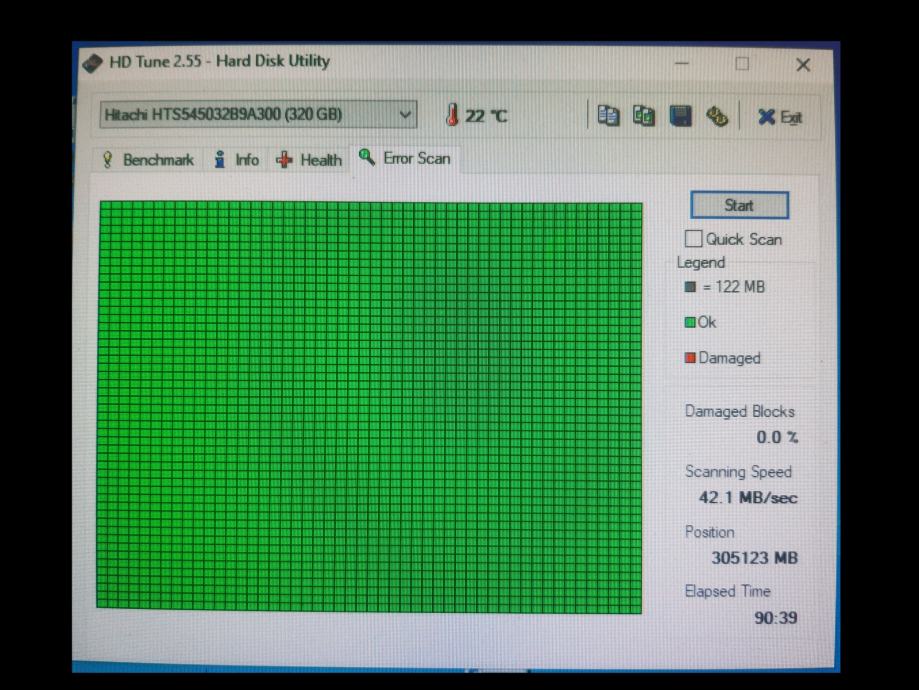The height and width of the screenshot is (690, 919).
Task: Open the options tools icon
Action: [x=716, y=116]
